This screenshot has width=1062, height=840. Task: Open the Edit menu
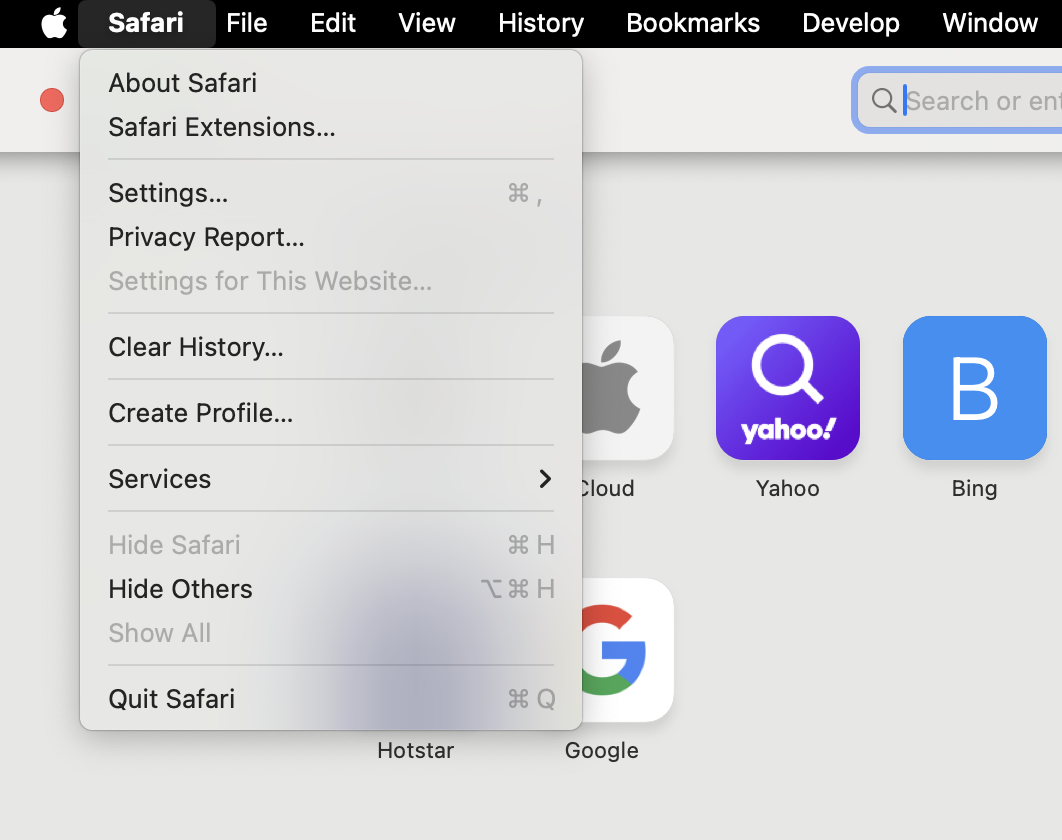pos(333,23)
